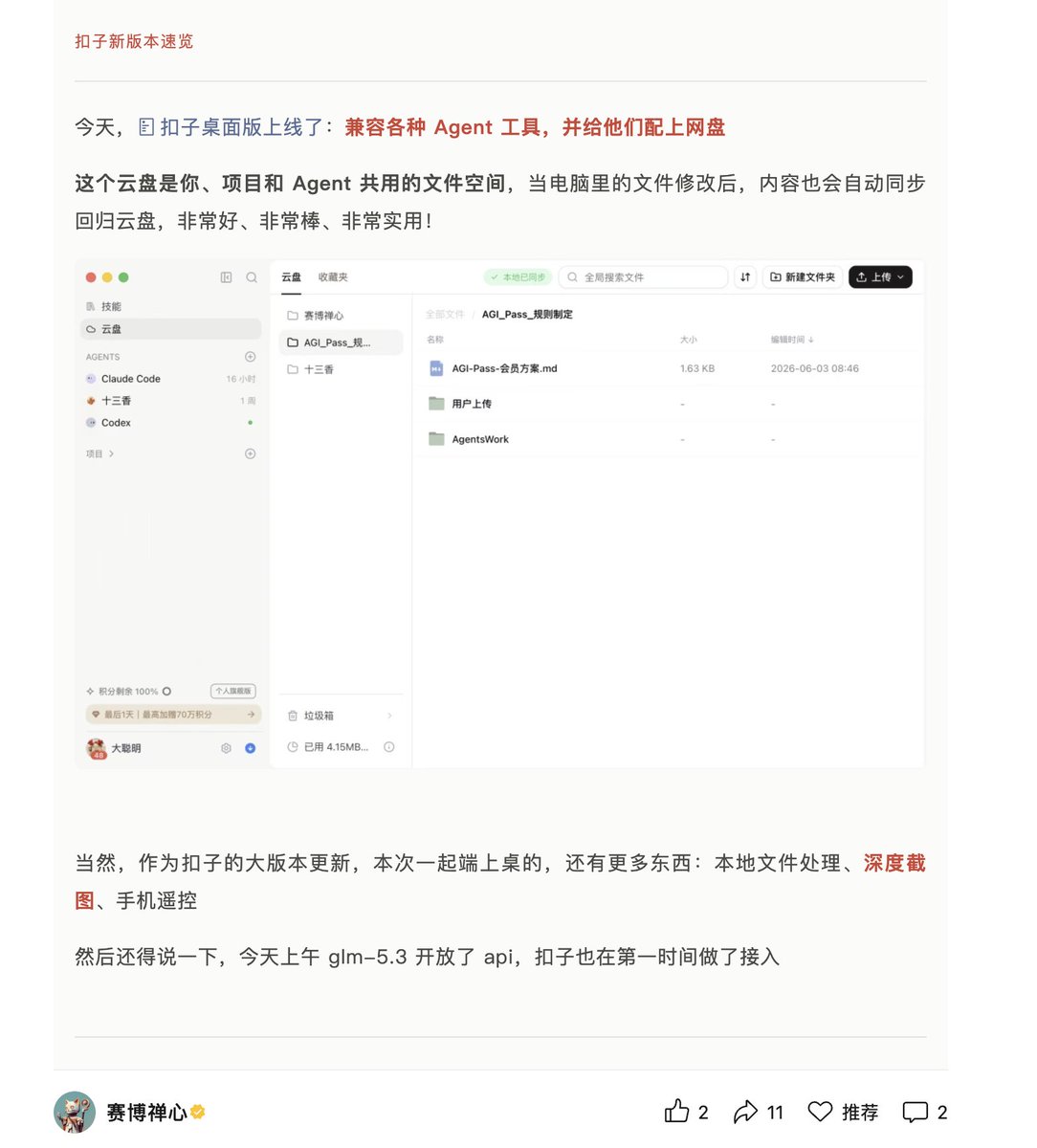Viewport: 1037px width, 1148px height.
Task: Click the 个人旗舰版 plan badge
Action: 232,691
